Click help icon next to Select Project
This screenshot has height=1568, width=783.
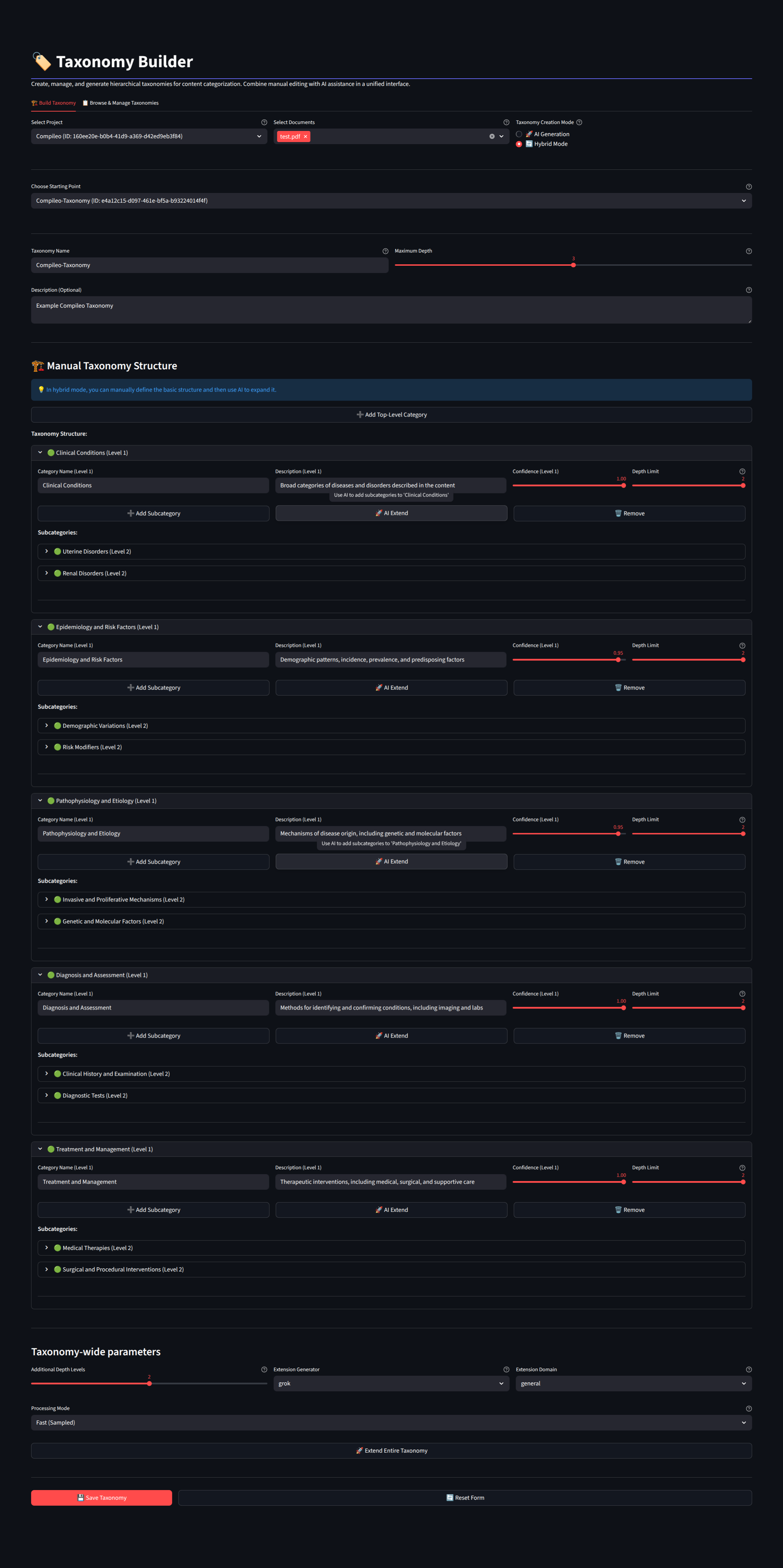(264, 122)
